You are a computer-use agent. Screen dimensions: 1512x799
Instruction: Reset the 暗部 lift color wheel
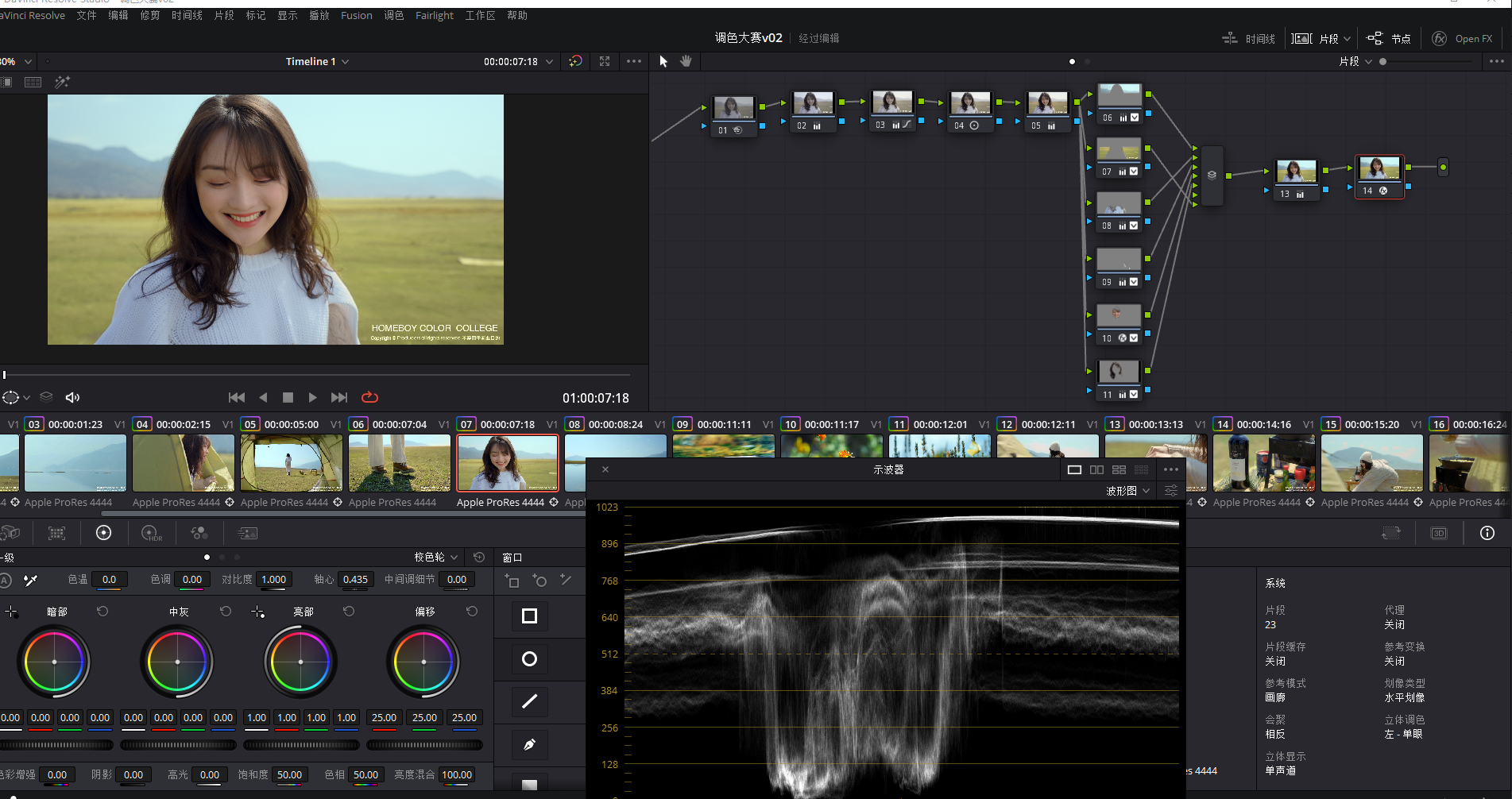[x=102, y=612]
